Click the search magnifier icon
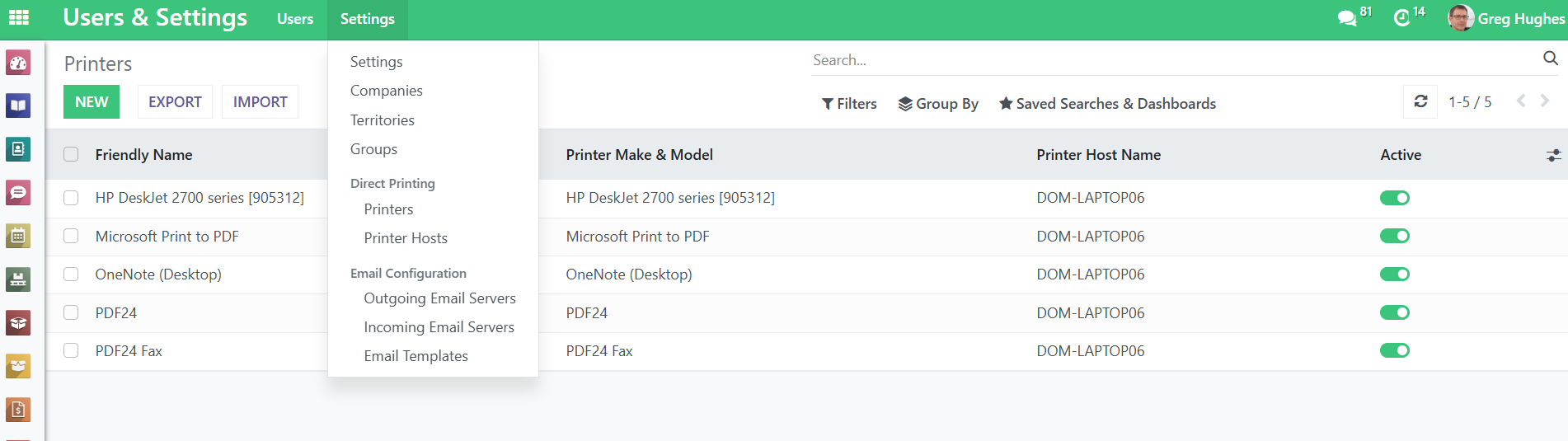This screenshot has width=1568, height=441. [x=1550, y=59]
